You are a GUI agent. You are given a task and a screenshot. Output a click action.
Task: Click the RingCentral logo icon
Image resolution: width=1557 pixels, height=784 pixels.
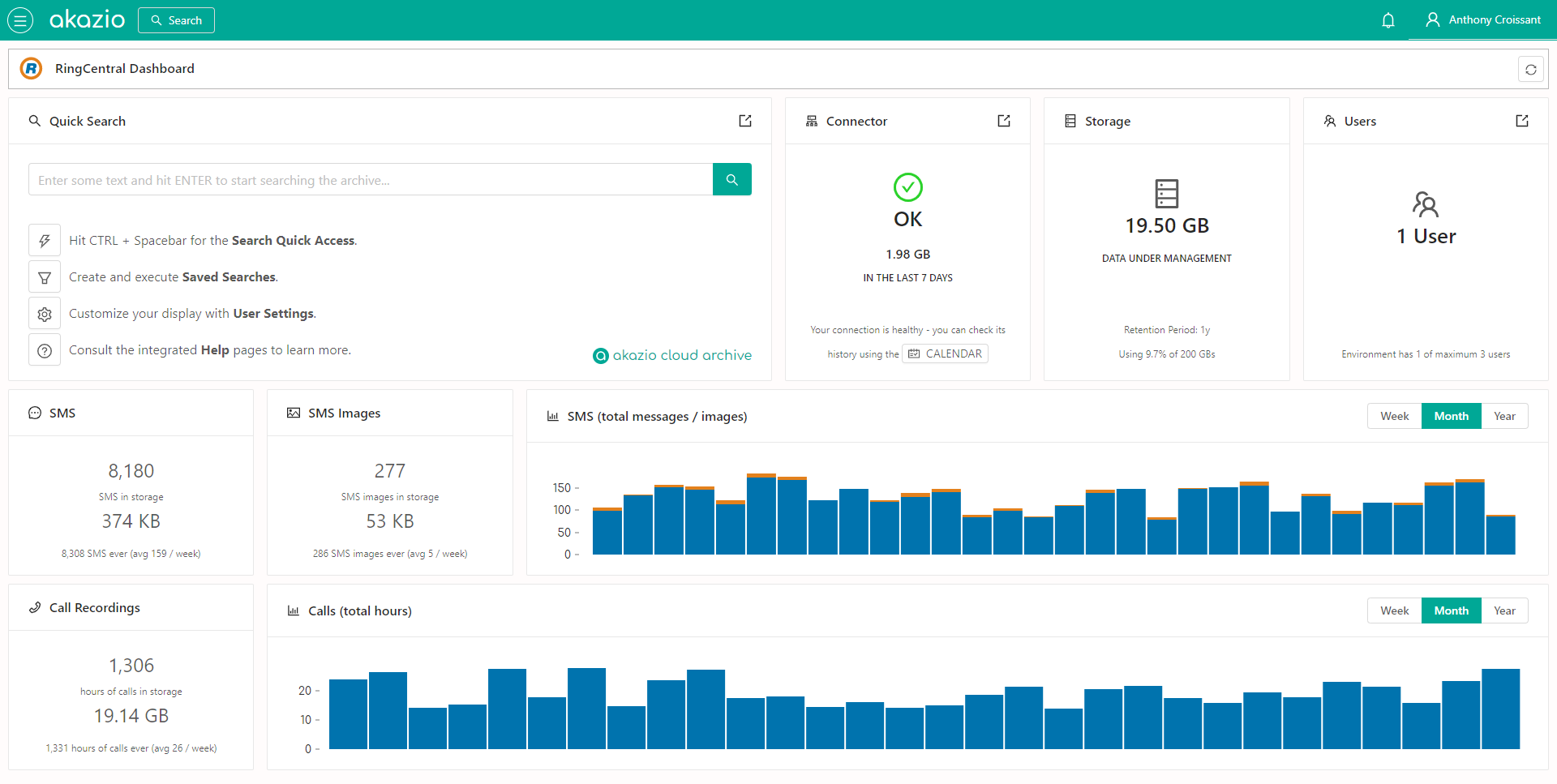coord(31,68)
